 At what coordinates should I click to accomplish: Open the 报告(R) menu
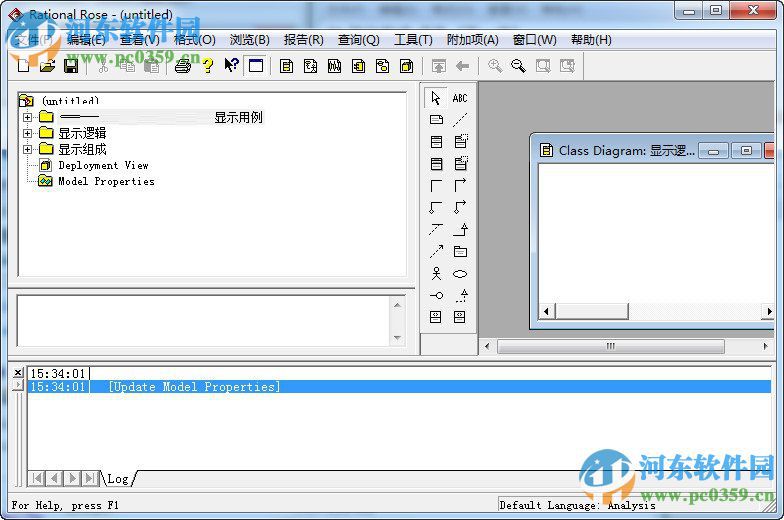click(304, 40)
